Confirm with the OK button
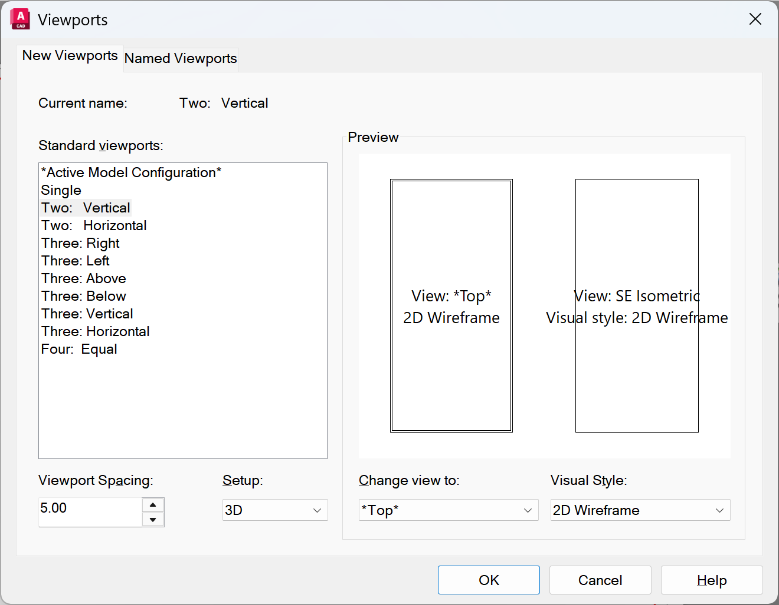 coord(489,580)
